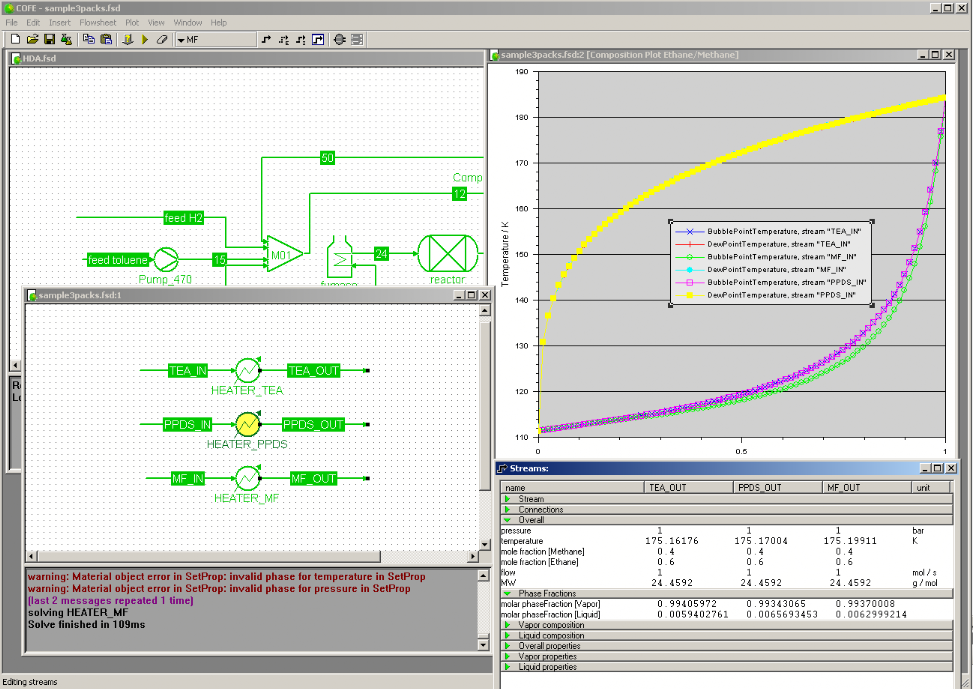973x689 pixels.
Task: Click down arrow of message log scrollbar
Action: coord(483,644)
